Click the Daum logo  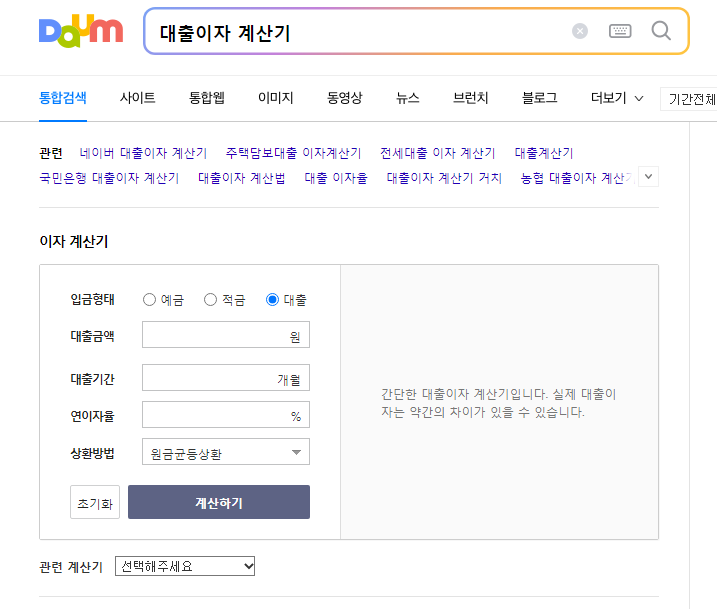click(81, 31)
